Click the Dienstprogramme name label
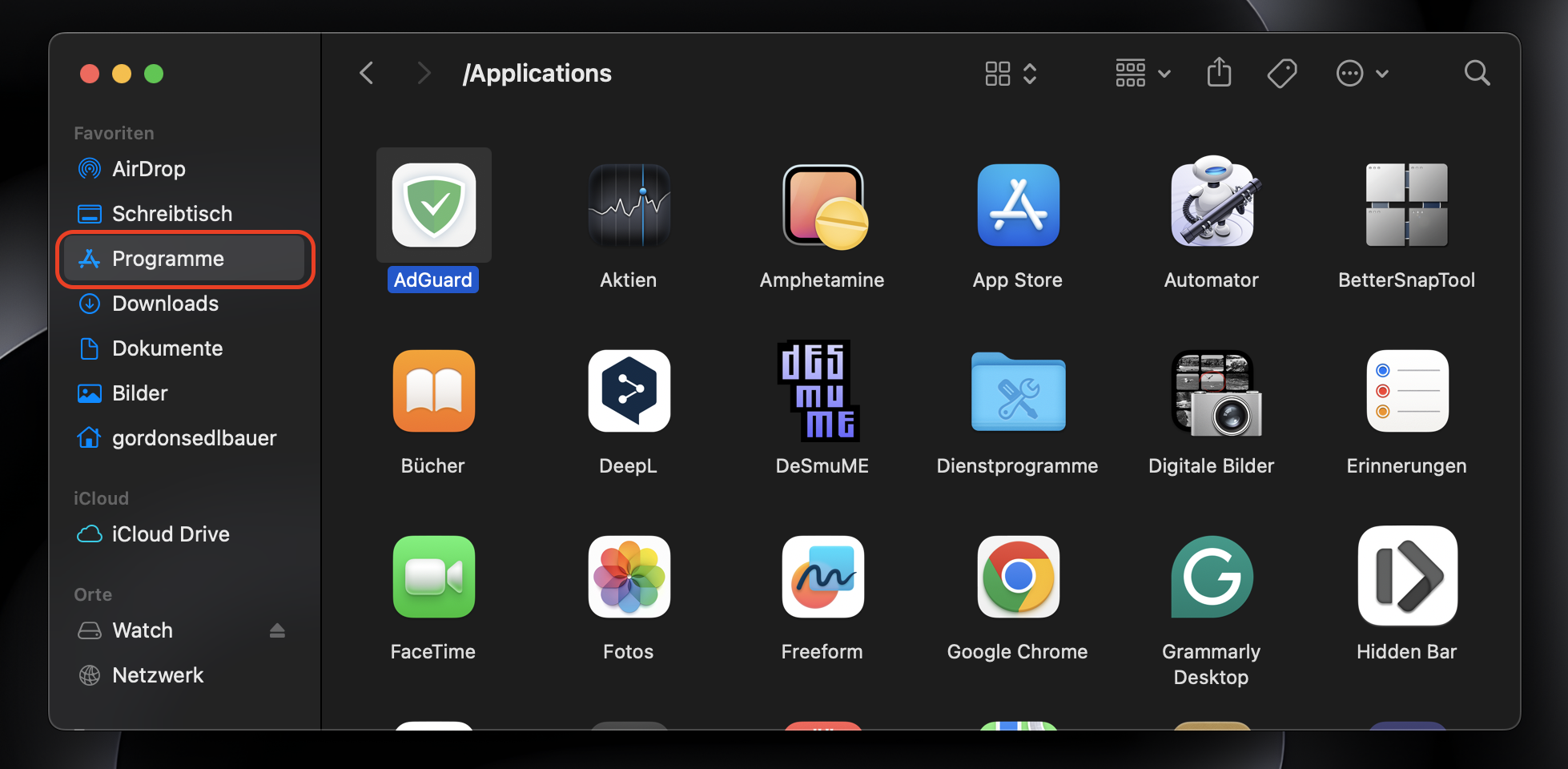The width and height of the screenshot is (1568, 769). (1017, 466)
